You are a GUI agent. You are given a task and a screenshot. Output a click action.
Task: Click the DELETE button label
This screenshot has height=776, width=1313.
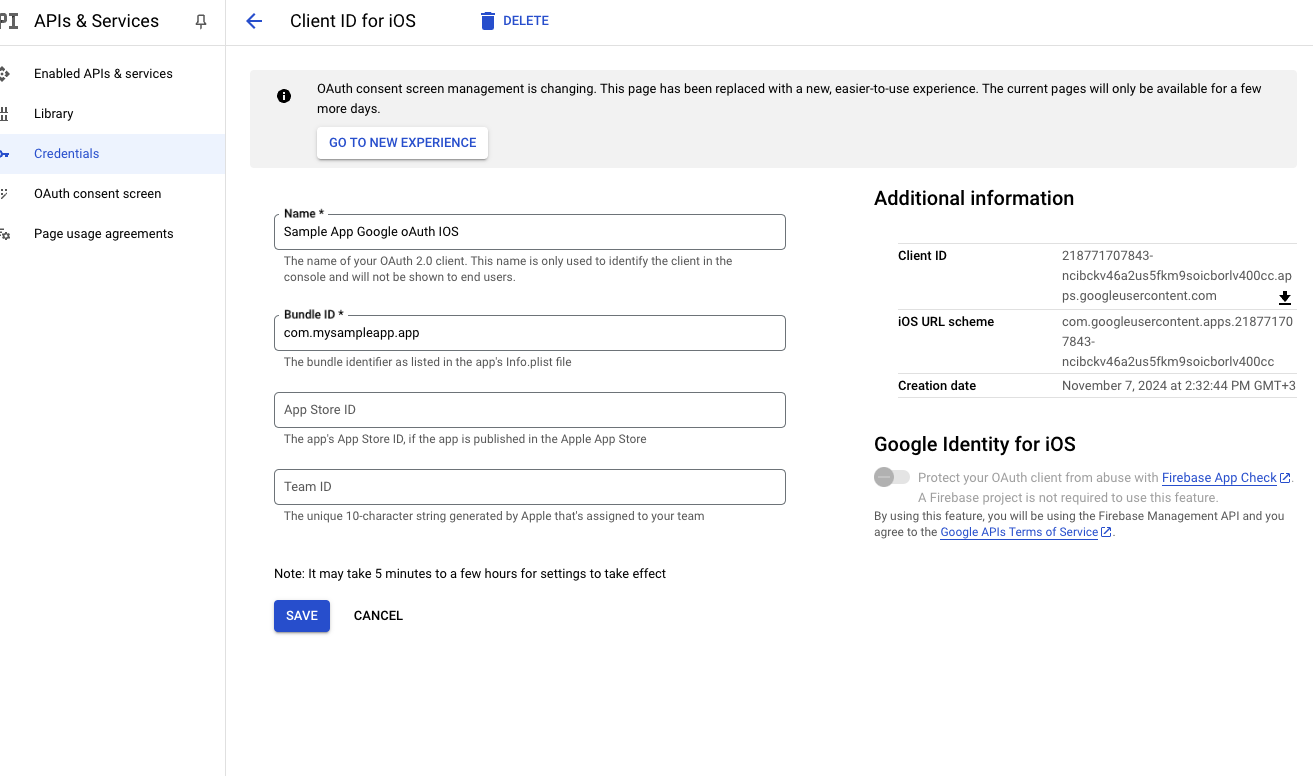[x=526, y=21]
